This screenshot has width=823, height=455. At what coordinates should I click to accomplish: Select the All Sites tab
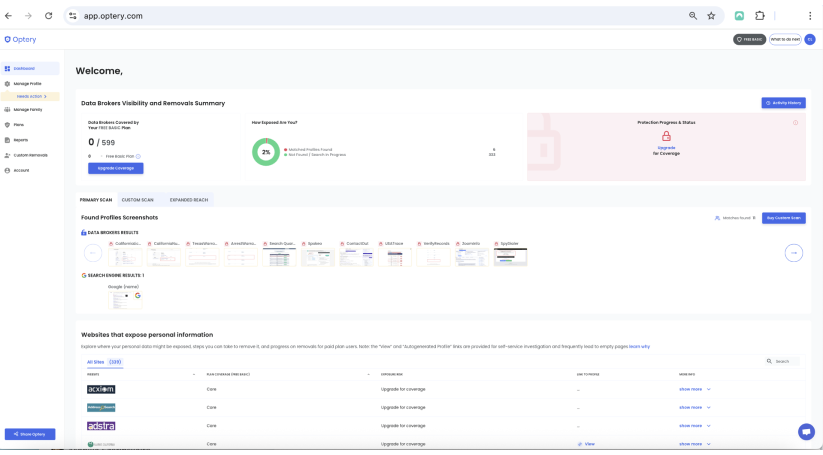[x=104, y=362]
